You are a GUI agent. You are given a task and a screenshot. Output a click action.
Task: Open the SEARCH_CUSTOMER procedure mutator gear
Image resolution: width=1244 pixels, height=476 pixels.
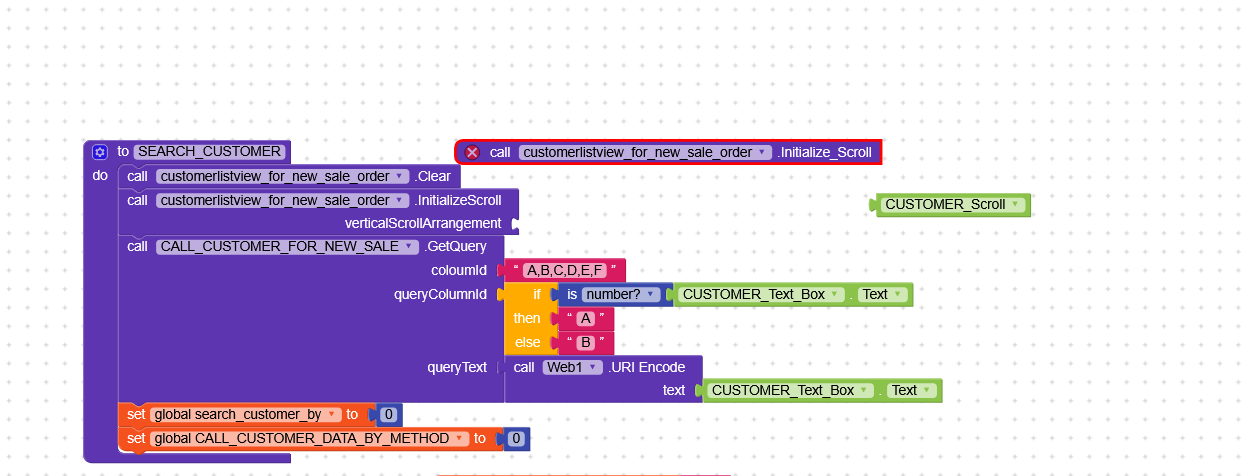pos(99,152)
